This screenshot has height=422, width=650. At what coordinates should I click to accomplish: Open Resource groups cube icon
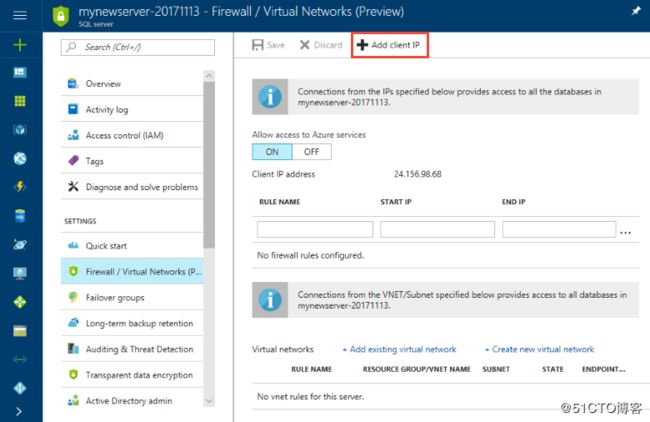(20, 130)
